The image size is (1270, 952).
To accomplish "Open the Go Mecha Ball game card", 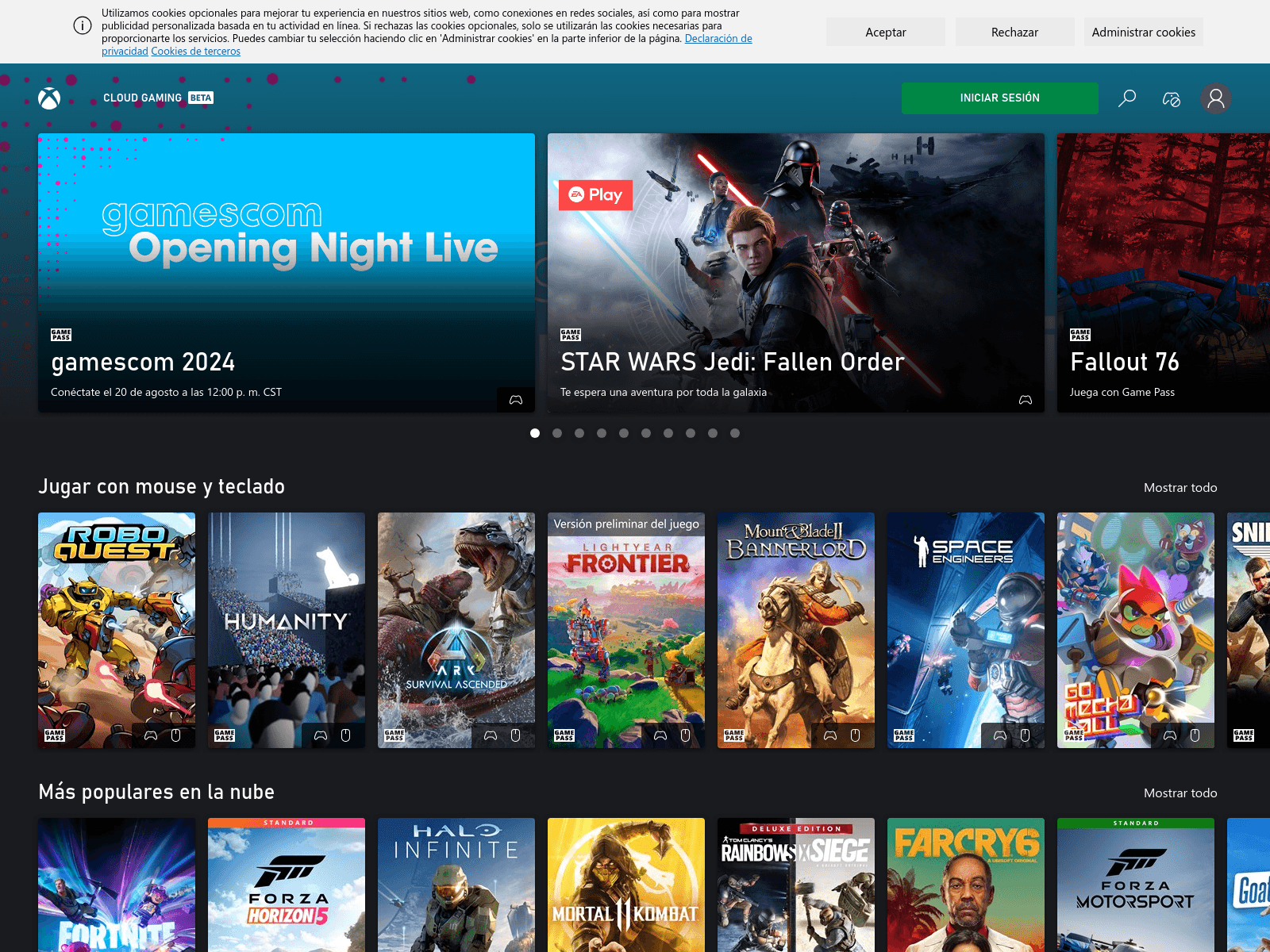I will click(x=1136, y=630).
